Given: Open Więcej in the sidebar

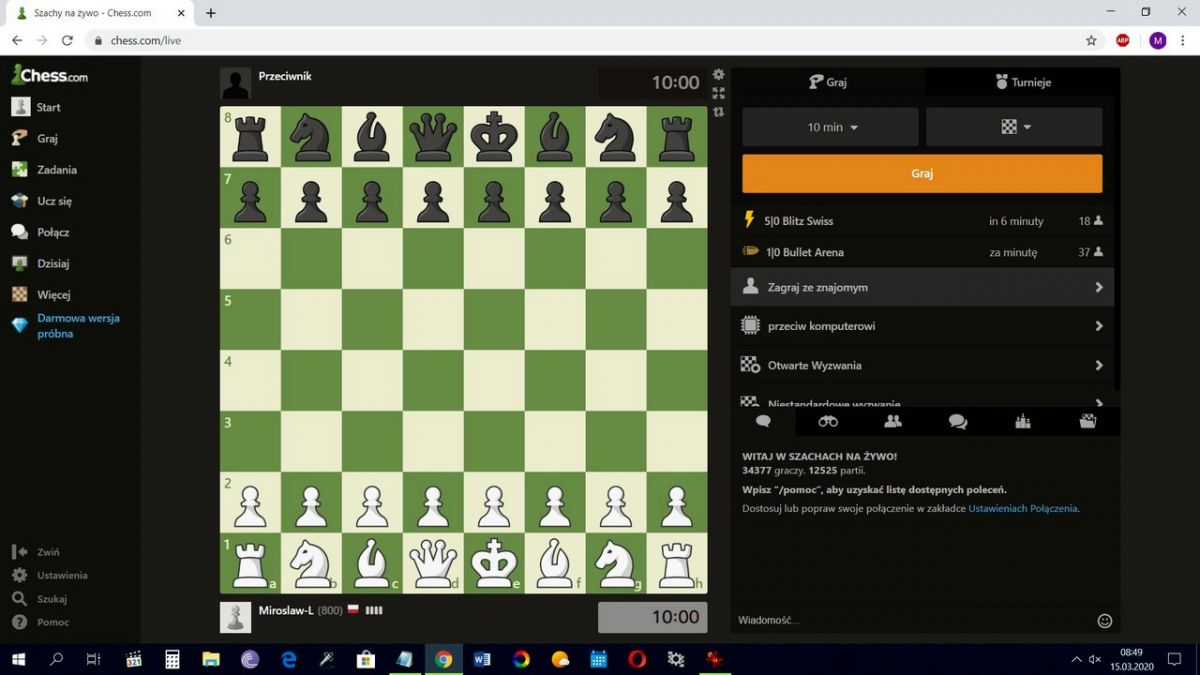Looking at the screenshot, I should (40, 294).
